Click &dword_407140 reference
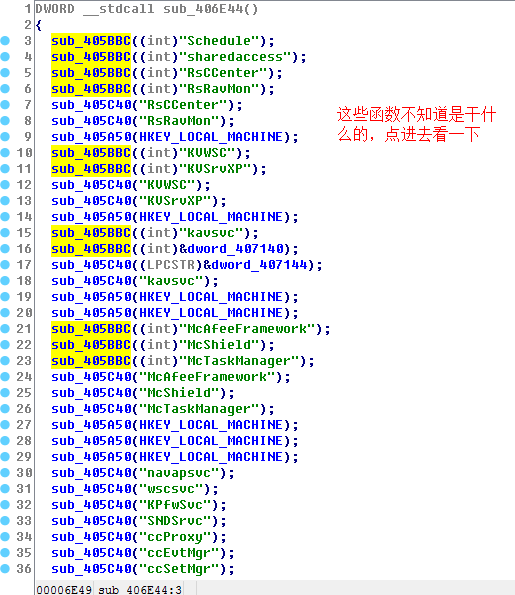 point(232,249)
